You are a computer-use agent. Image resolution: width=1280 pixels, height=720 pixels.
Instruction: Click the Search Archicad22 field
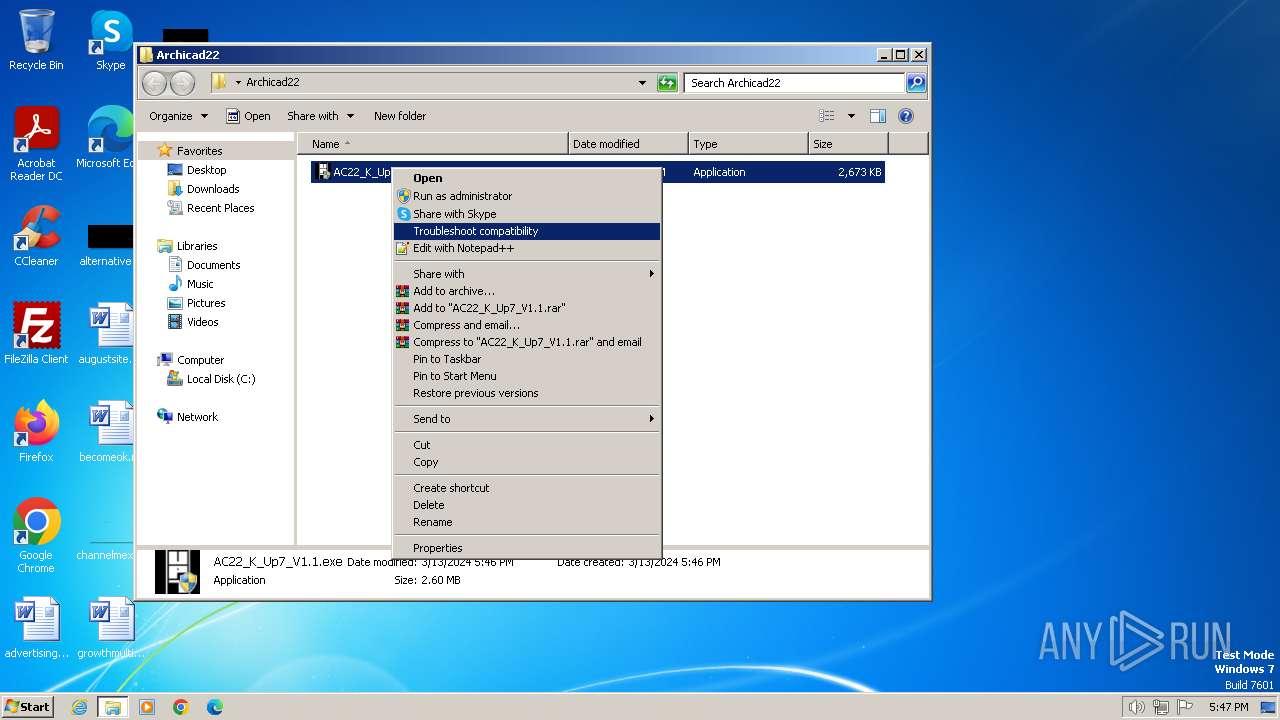795,83
